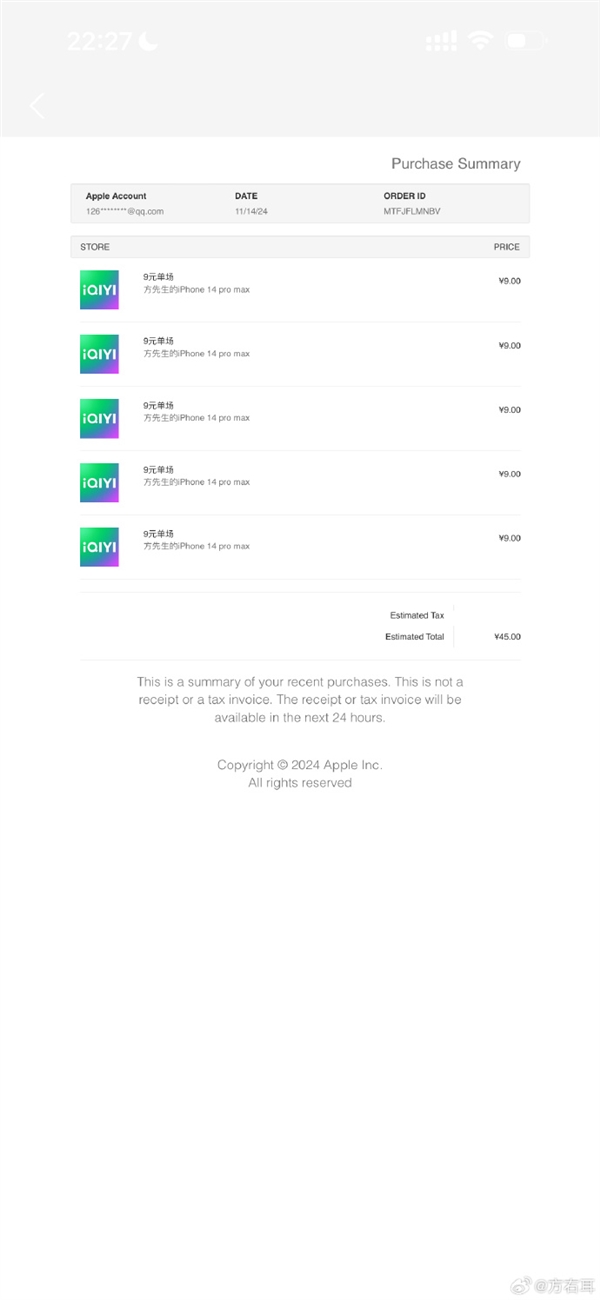Tap the 22:27 clock in status bar
The height and width of the screenshot is (1300, 600).
click(x=100, y=41)
